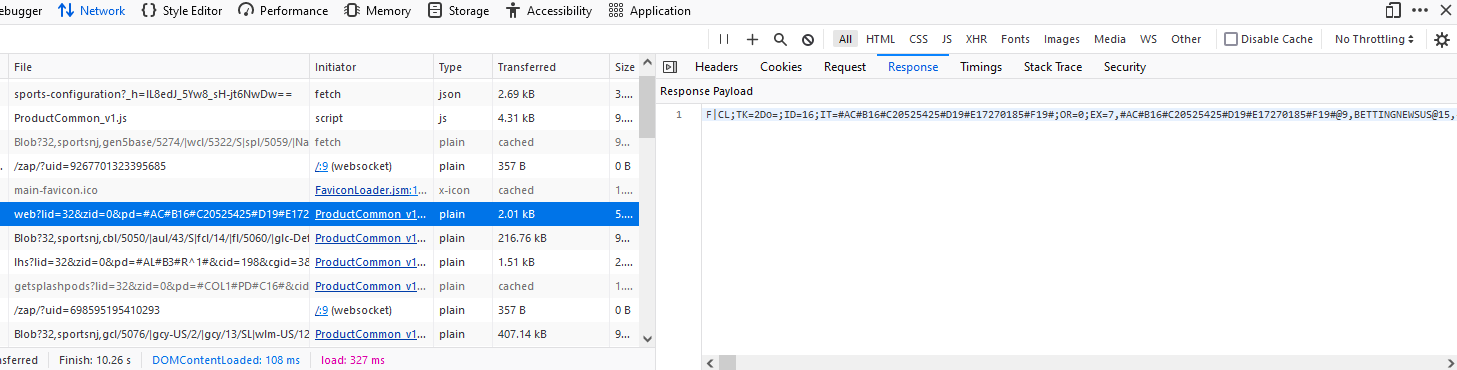Open the request blocking icon
This screenshot has height=370, width=1457.
[808, 39]
